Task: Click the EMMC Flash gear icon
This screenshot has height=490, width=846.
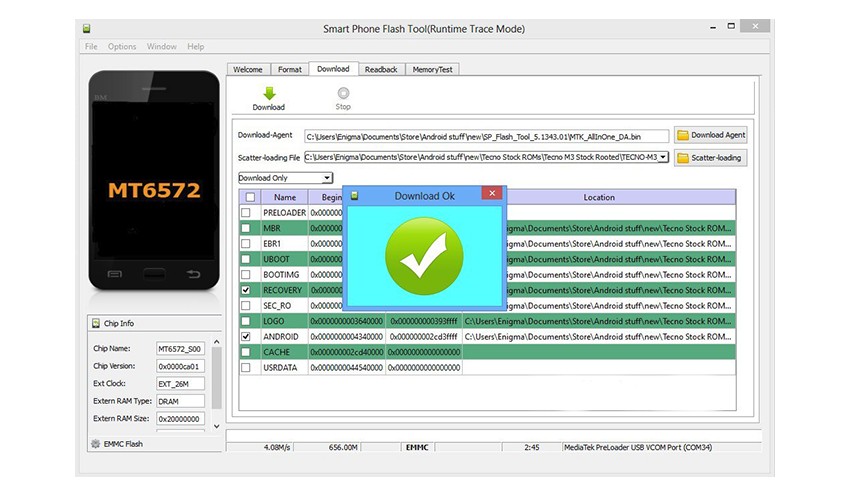Action: point(95,444)
